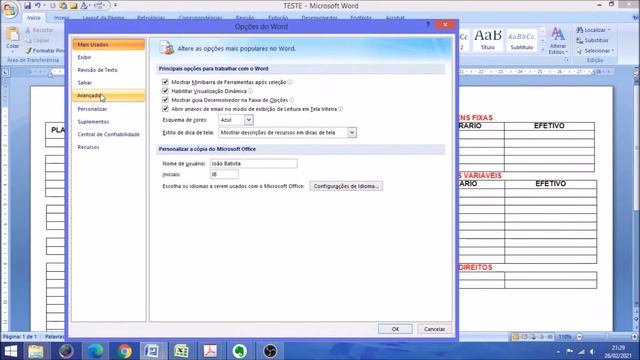Toggle Mostrar Minibarra de Ferramentas checkbox

[165, 82]
